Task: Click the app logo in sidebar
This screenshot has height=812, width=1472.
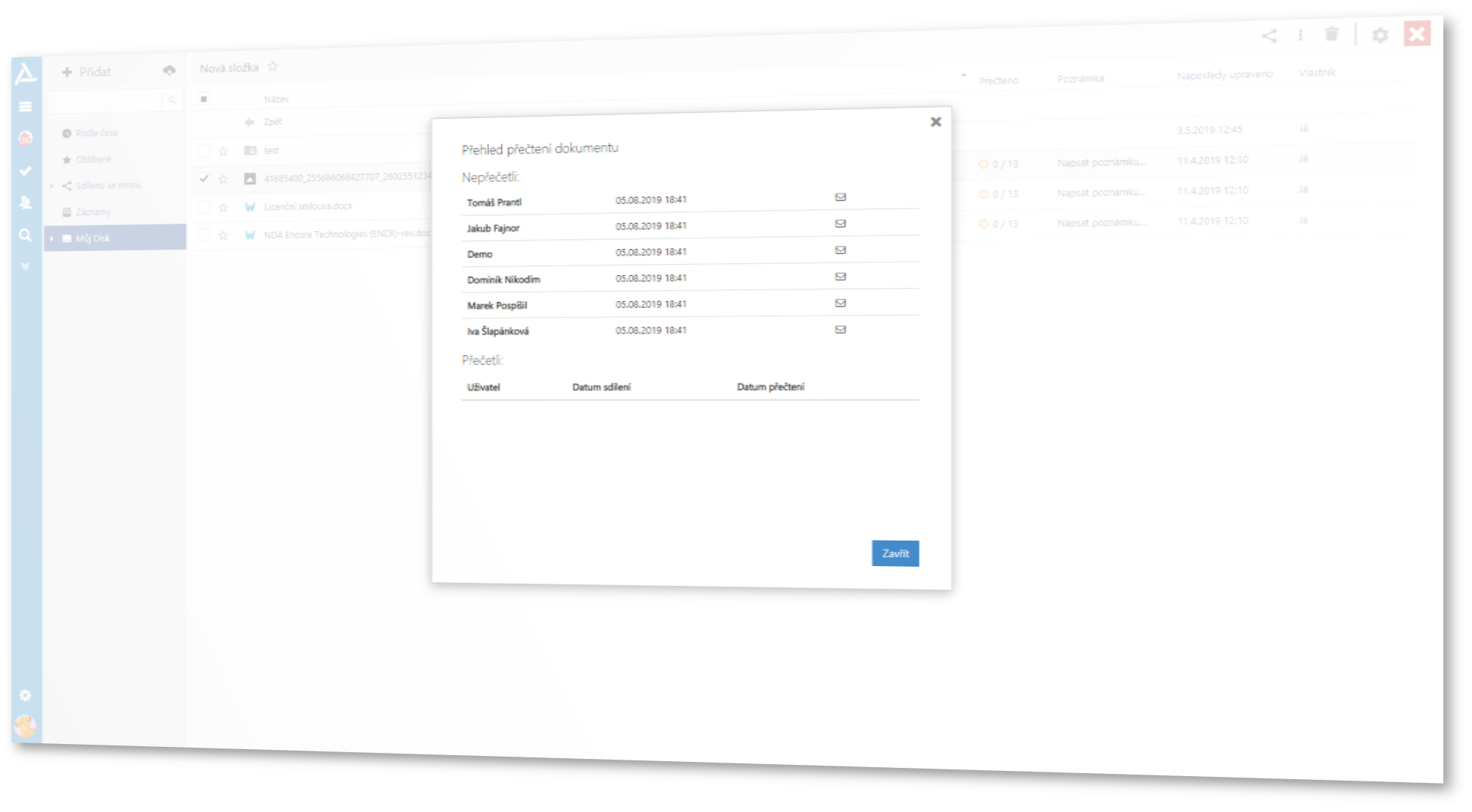Action: coord(25,73)
